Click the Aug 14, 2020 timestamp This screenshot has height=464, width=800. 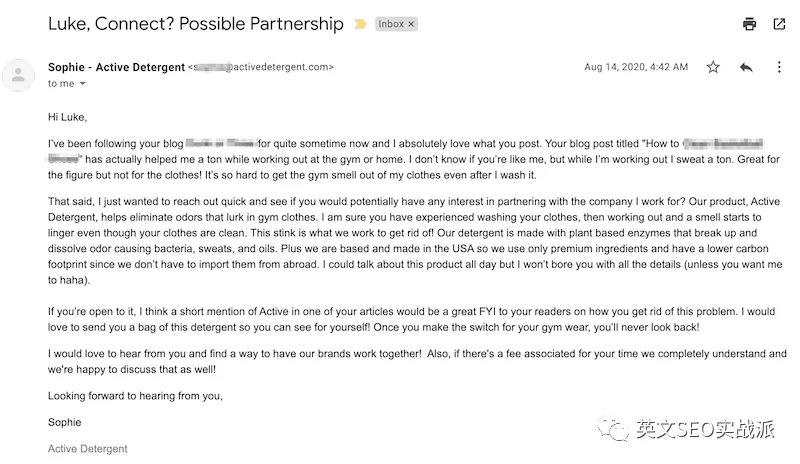635,67
